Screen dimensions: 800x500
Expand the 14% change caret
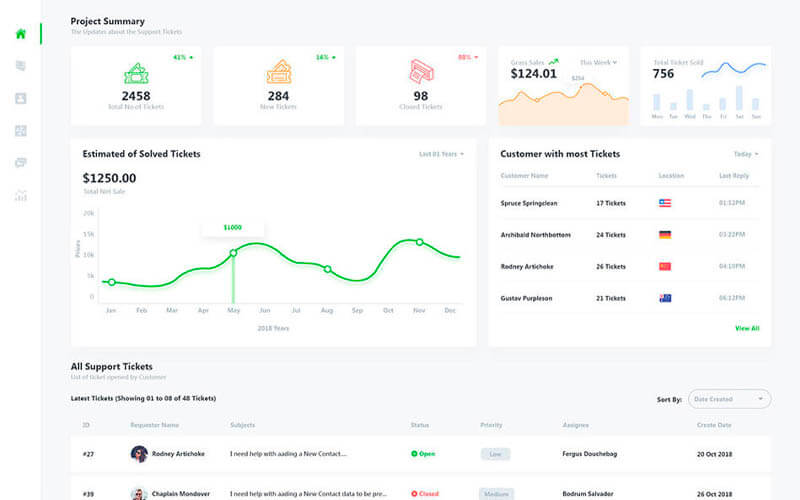click(334, 58)
